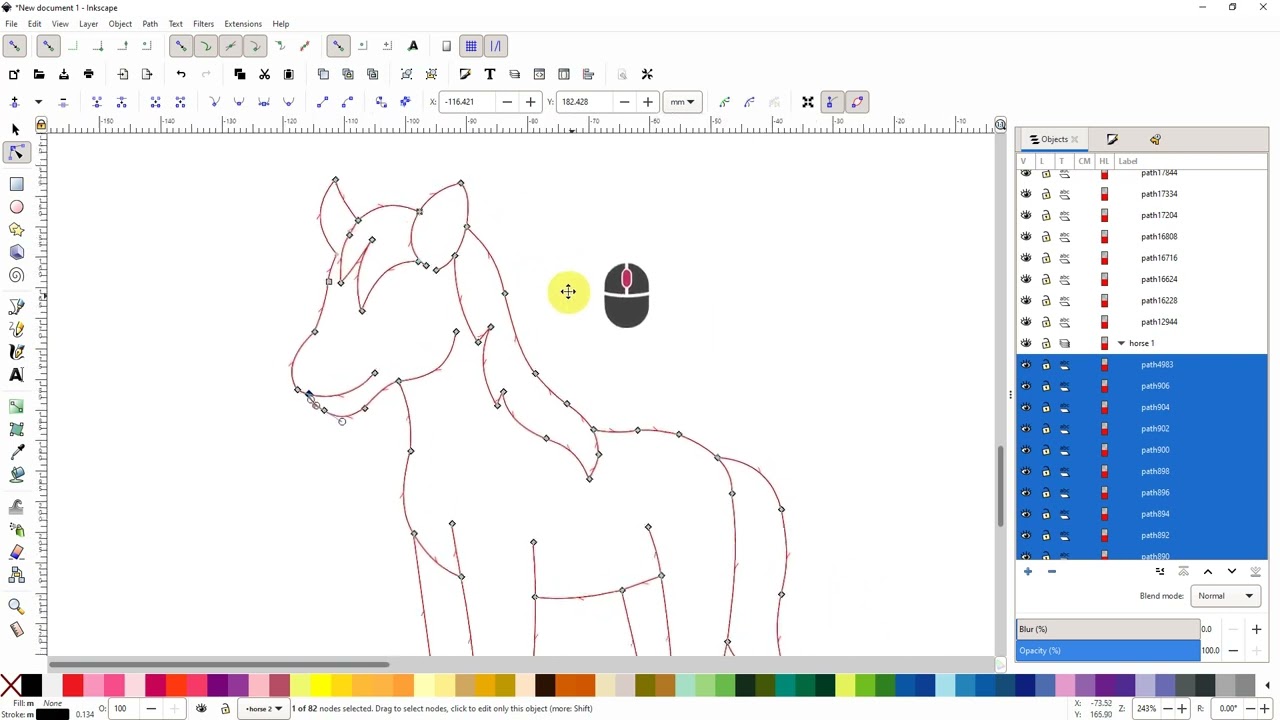Open the Filters menu
This screenshot has width=1280, height=720.
[203, 24]
